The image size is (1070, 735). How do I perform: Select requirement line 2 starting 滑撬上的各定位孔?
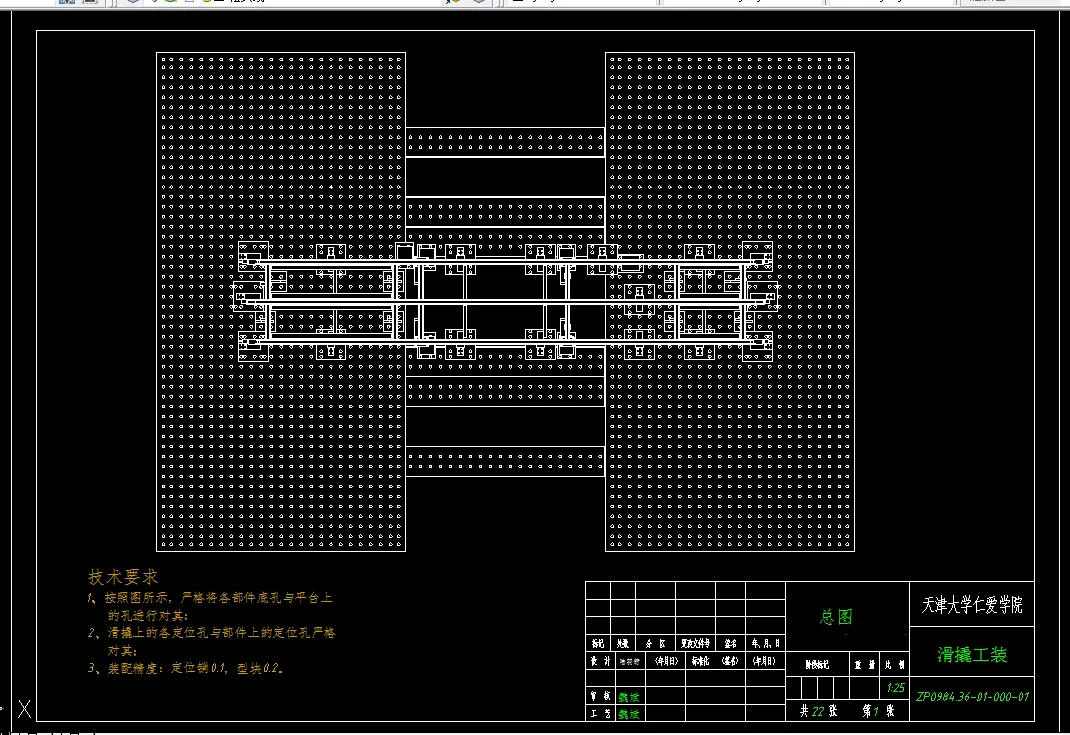point(212,633)
